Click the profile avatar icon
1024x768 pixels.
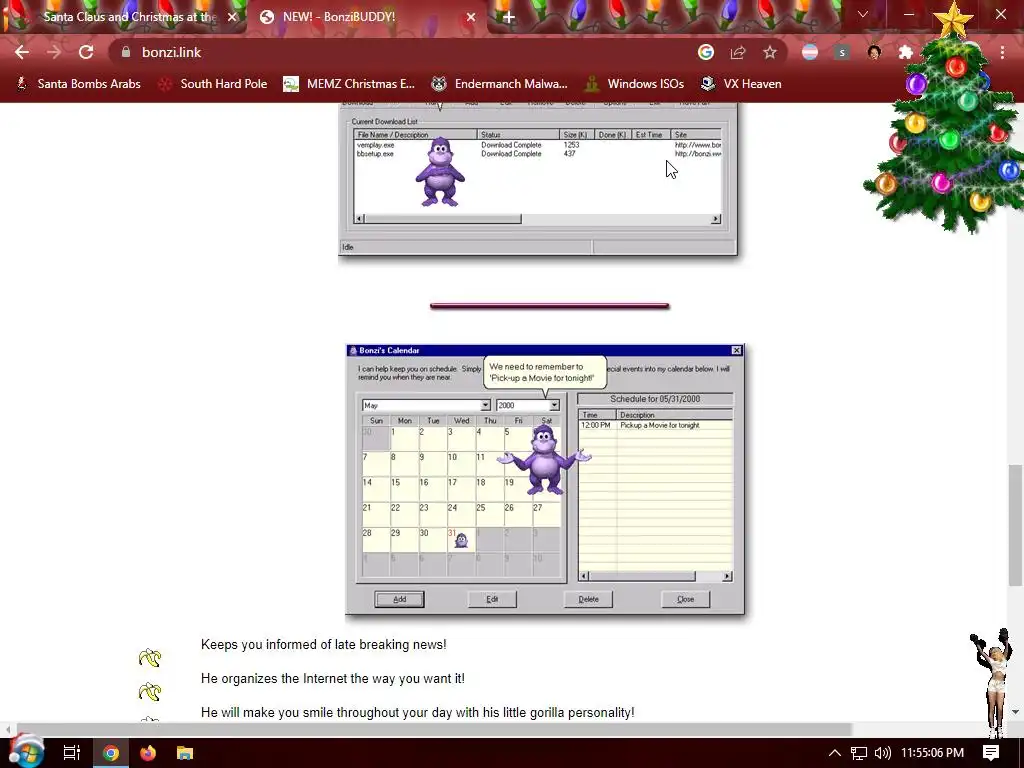(x=874, y=52)
